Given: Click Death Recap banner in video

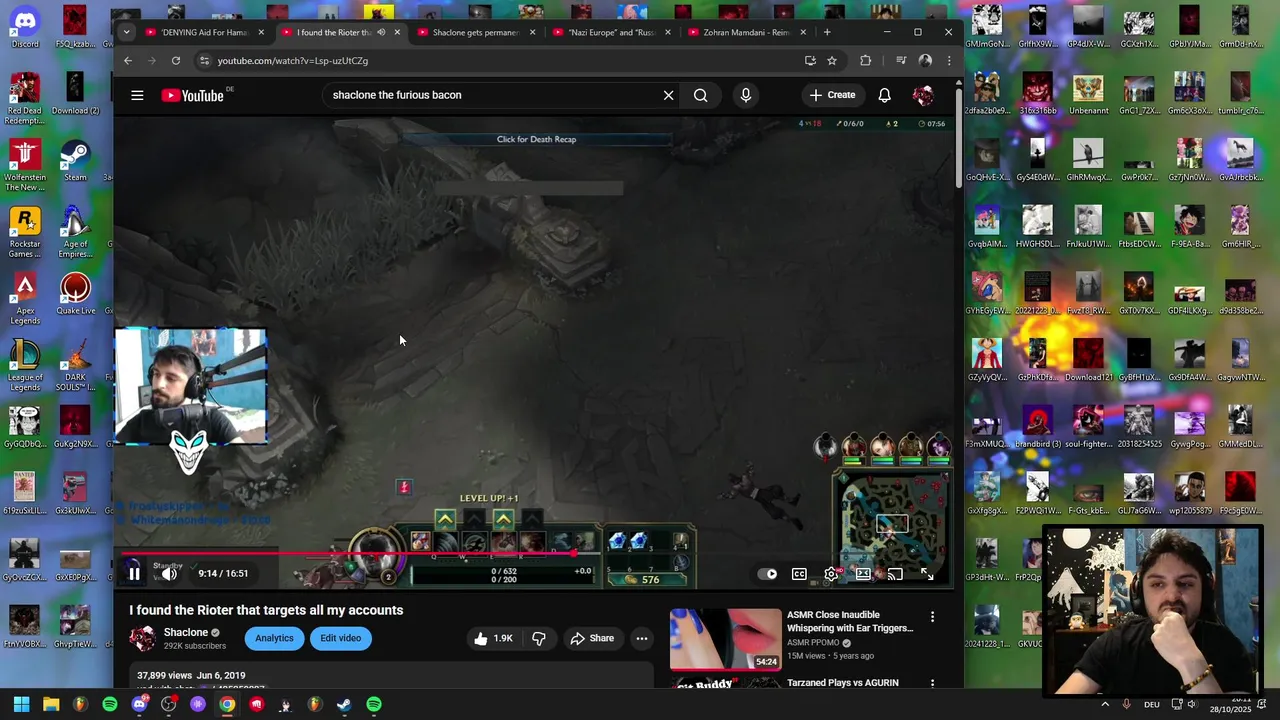Looking at the screenshot, I should (x=536, y=139).
